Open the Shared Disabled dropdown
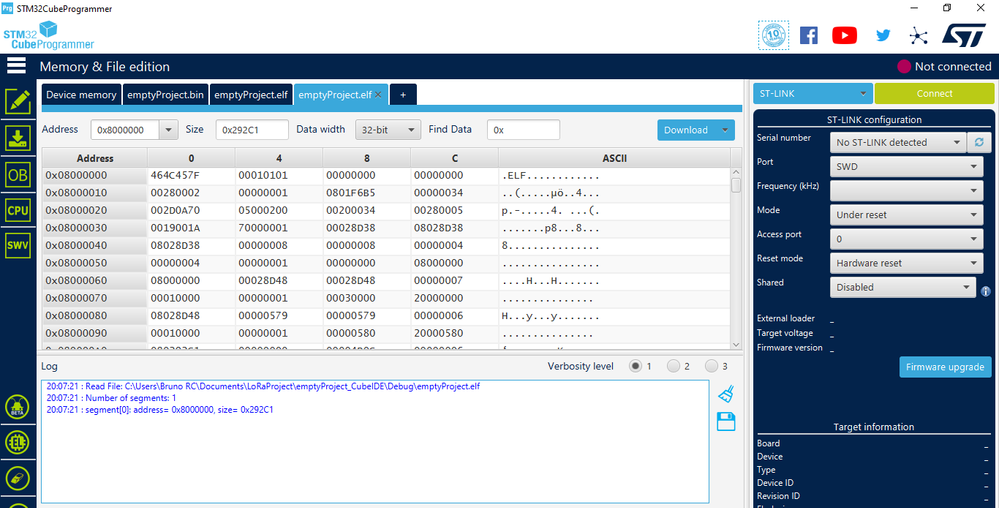This screenshot has width=999, height=508. coord(902,287)
